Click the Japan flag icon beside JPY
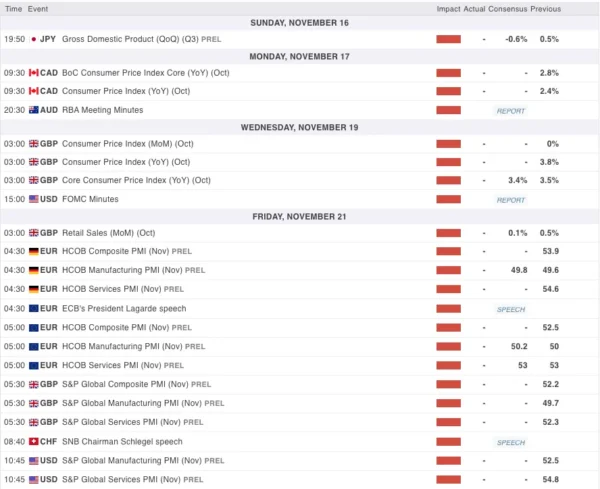600x489 pixels. coord(33,39)
